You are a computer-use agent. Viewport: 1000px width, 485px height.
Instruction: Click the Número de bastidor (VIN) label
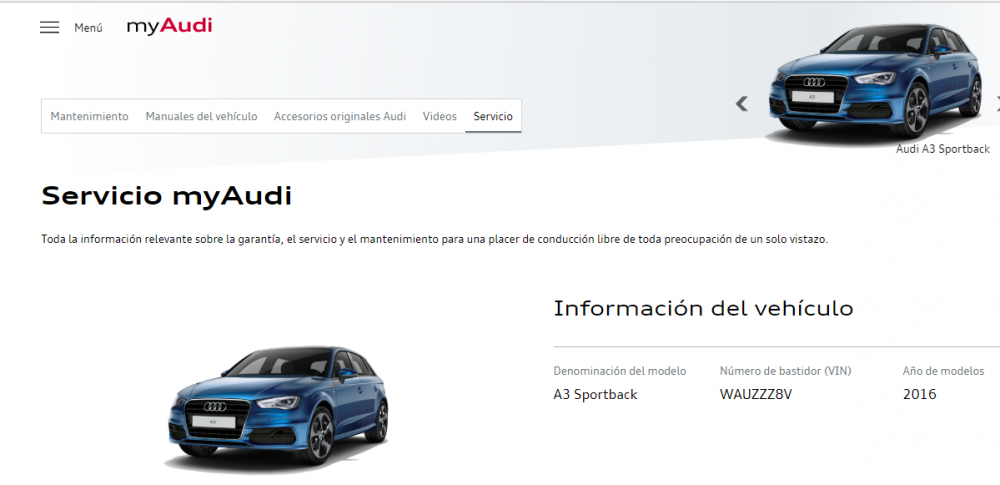pos(786,371)
